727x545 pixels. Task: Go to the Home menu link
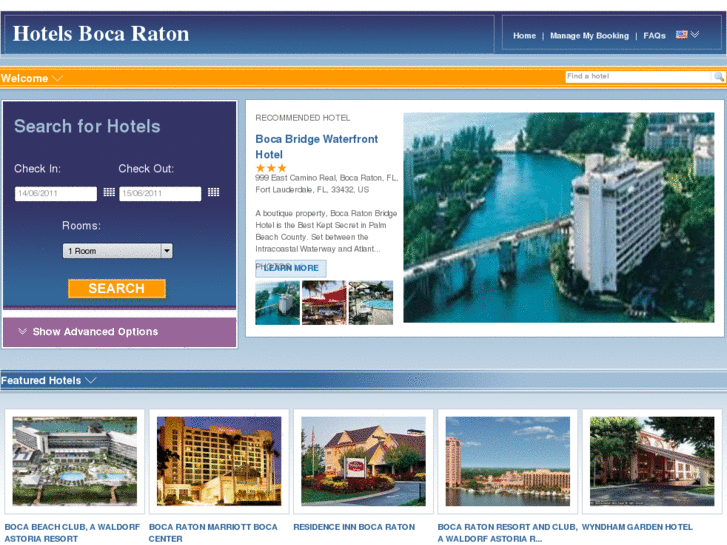tap(524, 36)
